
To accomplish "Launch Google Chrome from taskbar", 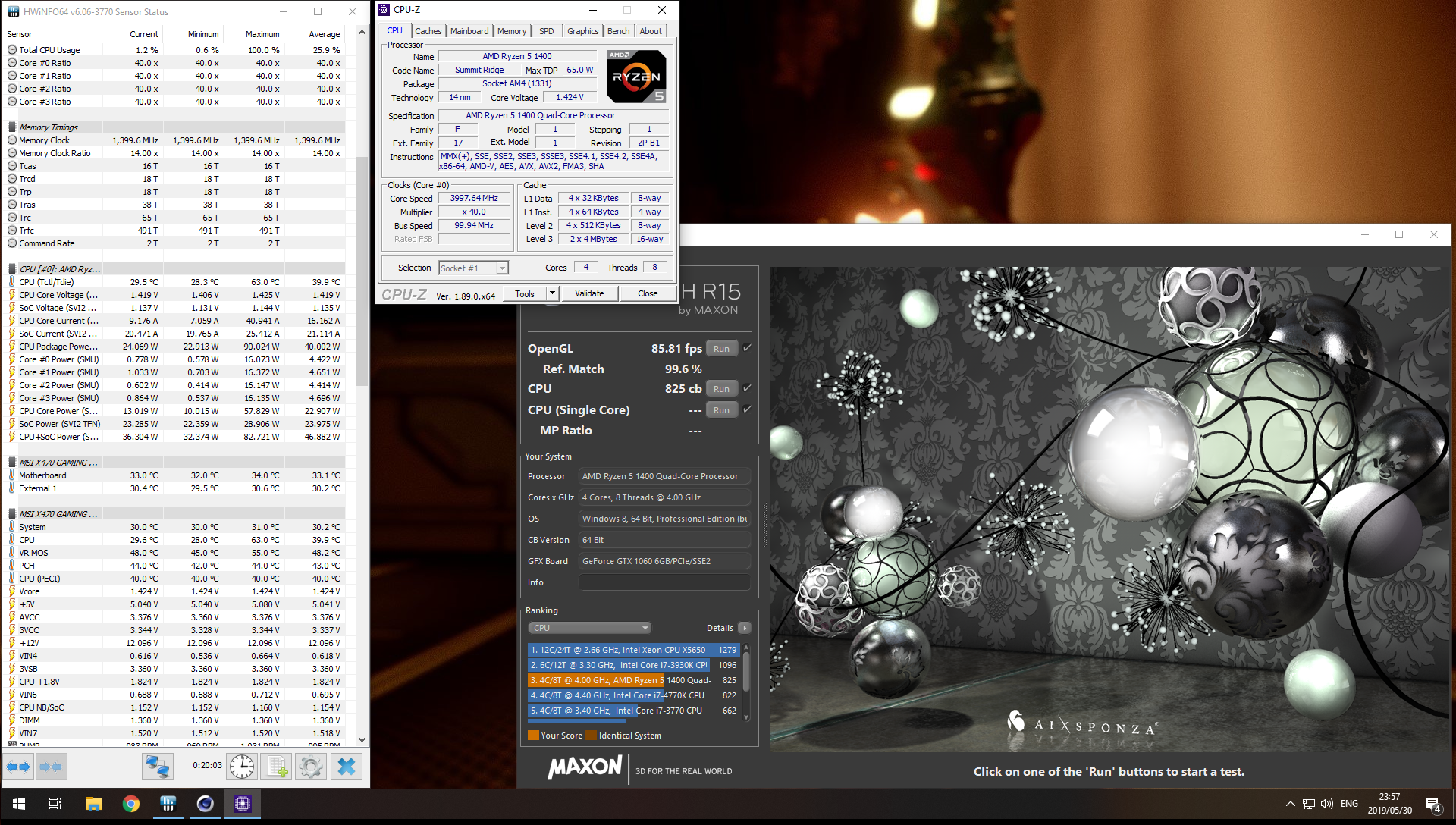I will coord(131,804).
